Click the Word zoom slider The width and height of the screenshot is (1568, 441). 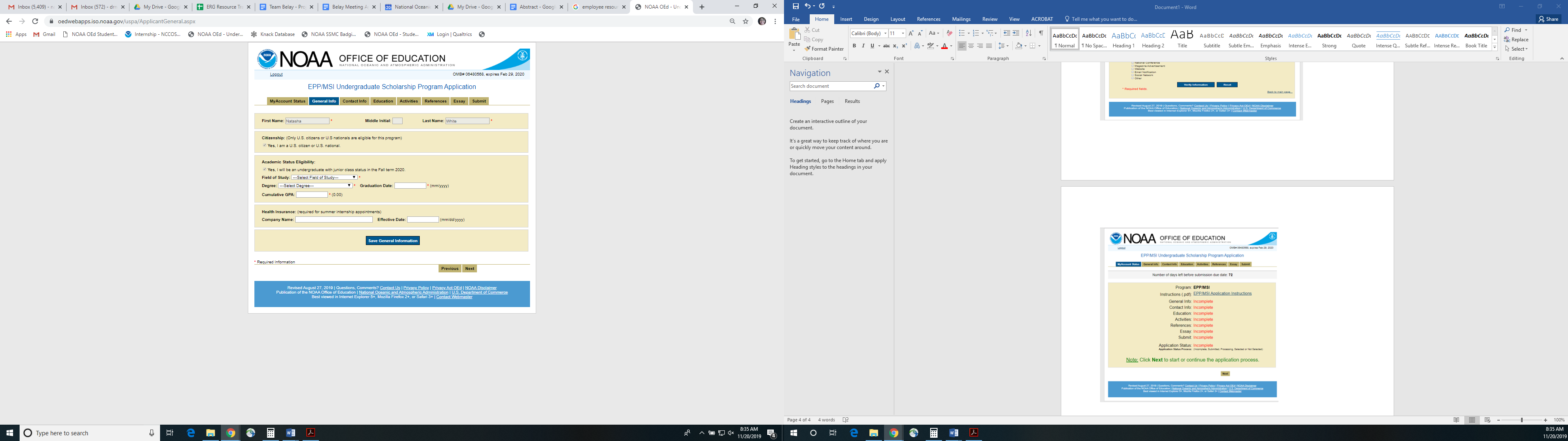(1522, 420)
